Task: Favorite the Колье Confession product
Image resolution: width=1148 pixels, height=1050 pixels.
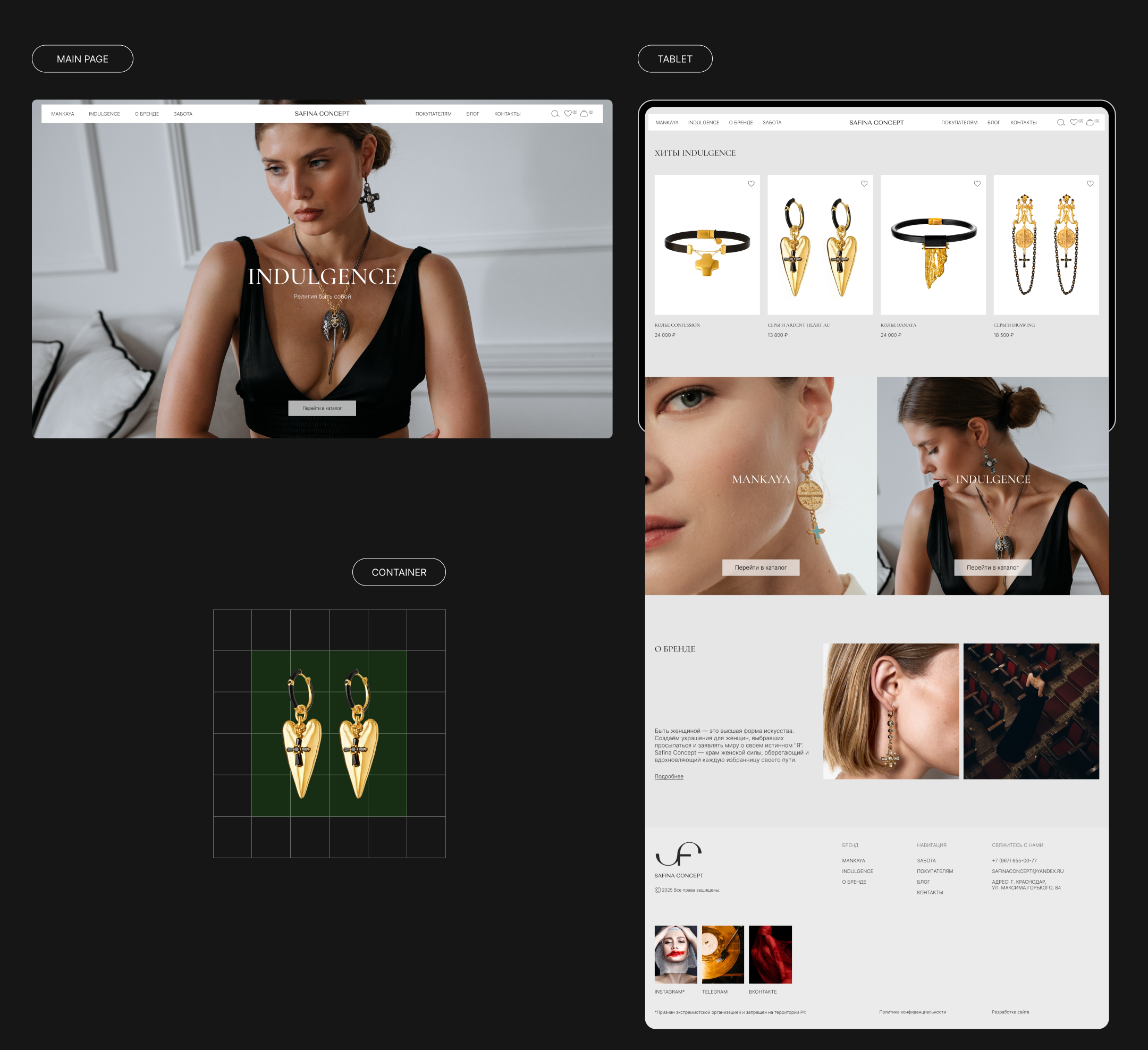Action: (x=751, y=184)
